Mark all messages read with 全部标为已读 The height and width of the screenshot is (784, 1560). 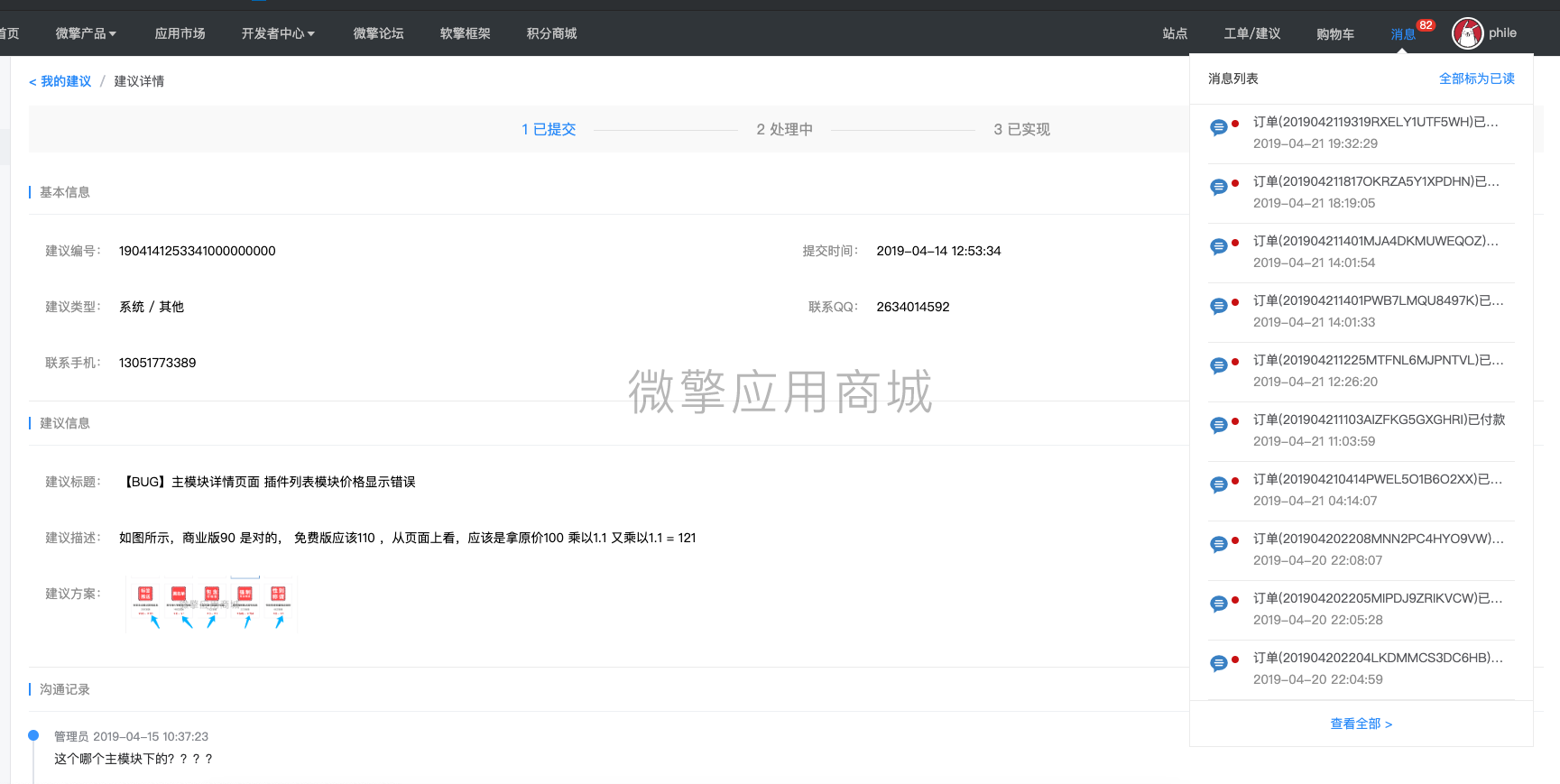1476,78
